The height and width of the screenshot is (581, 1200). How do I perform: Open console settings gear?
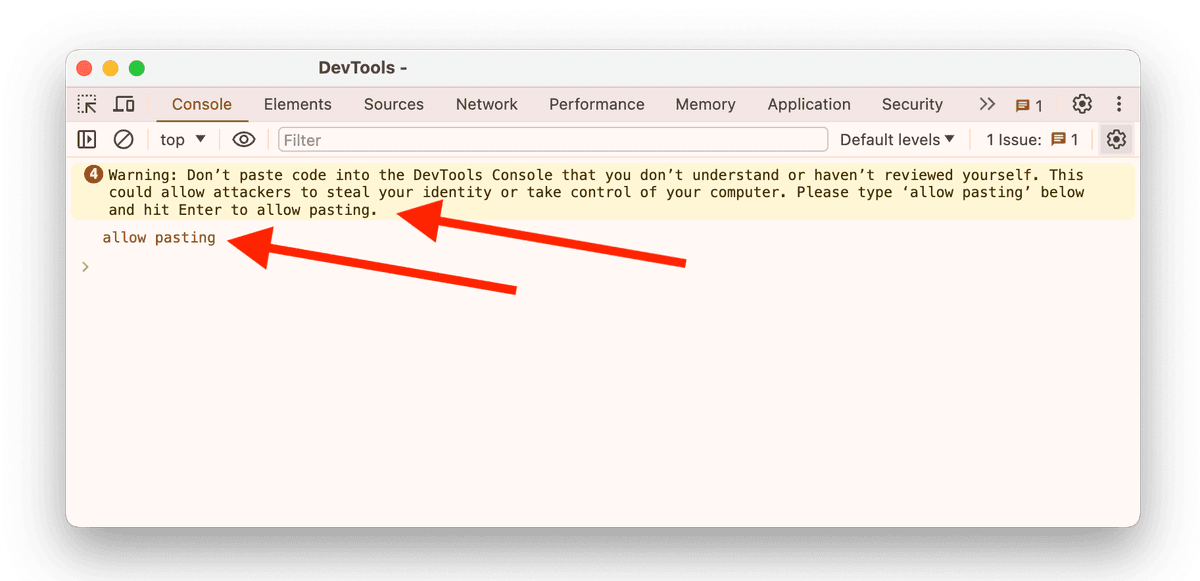(1117, 140)
